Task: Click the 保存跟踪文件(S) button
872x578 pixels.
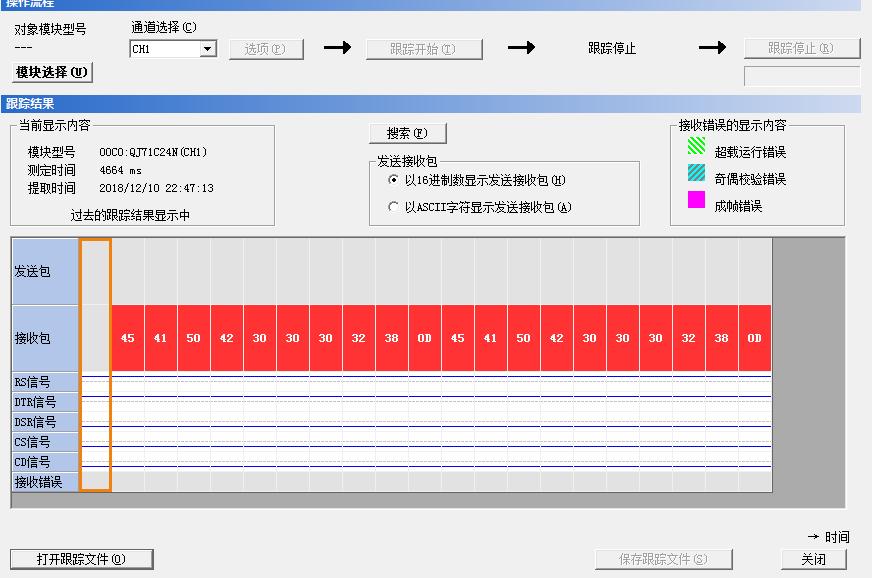Action: tap(664, 559)
